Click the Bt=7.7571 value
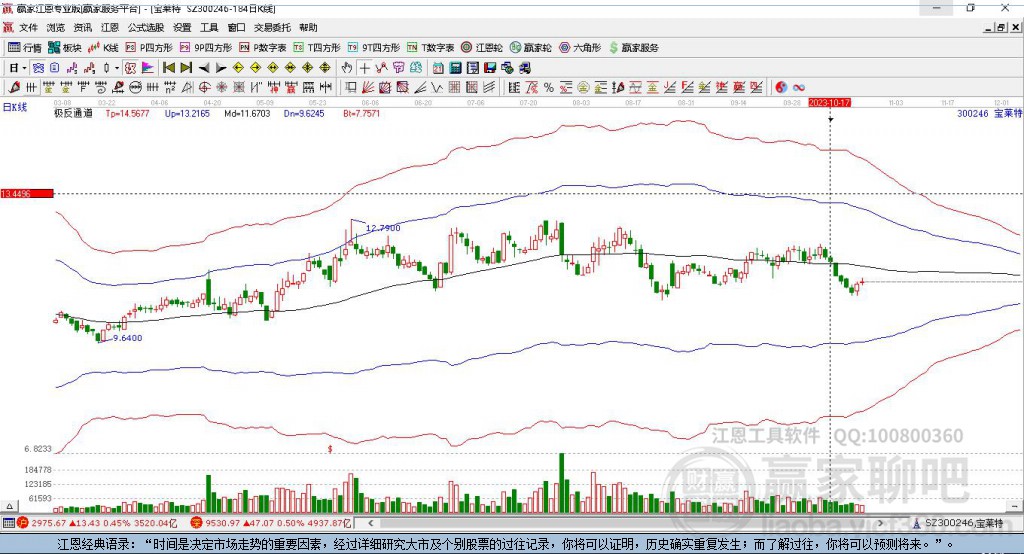 [x=361, y=113]
